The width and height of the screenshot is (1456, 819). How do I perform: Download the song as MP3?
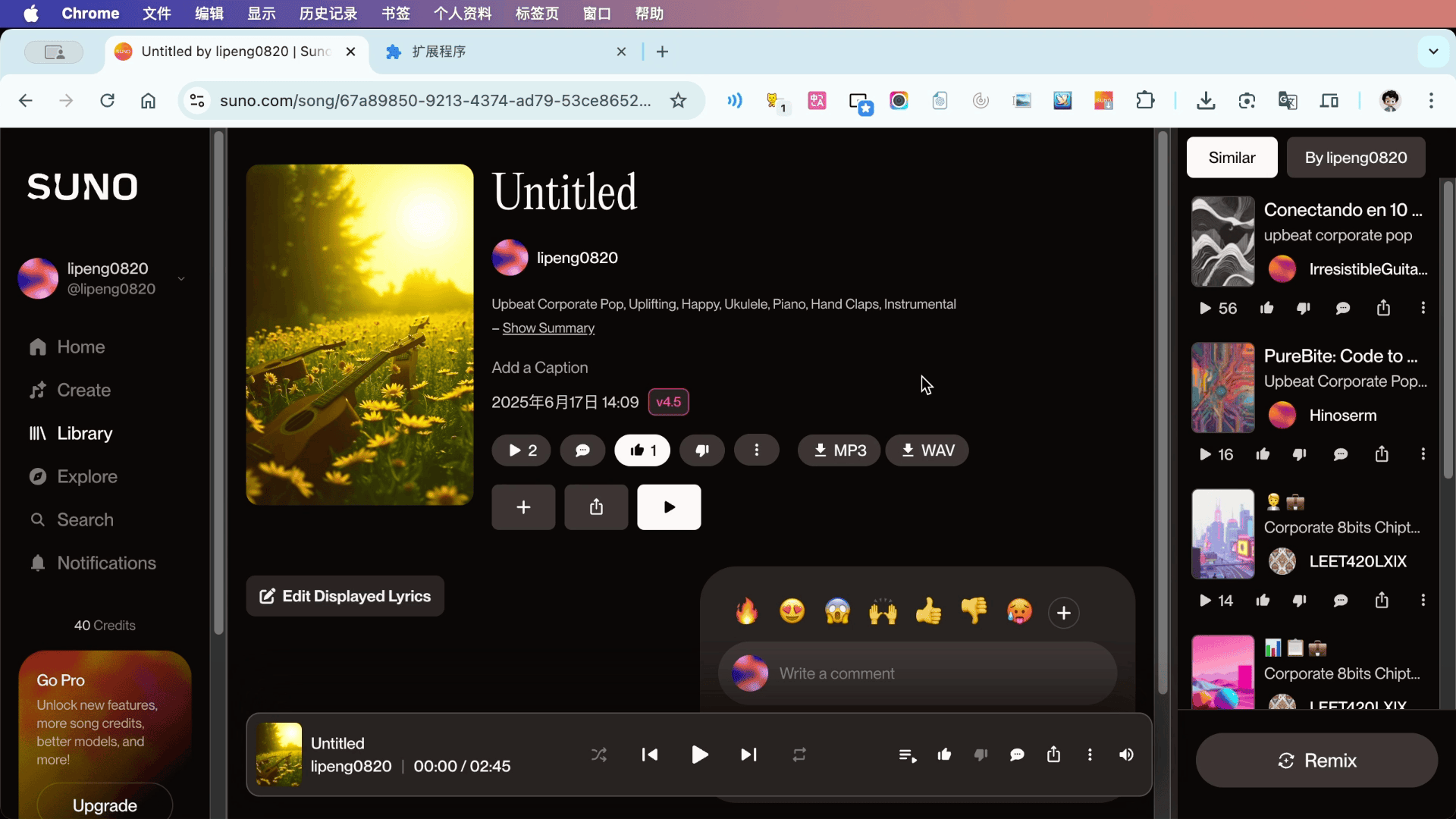(x=839, y=450)
